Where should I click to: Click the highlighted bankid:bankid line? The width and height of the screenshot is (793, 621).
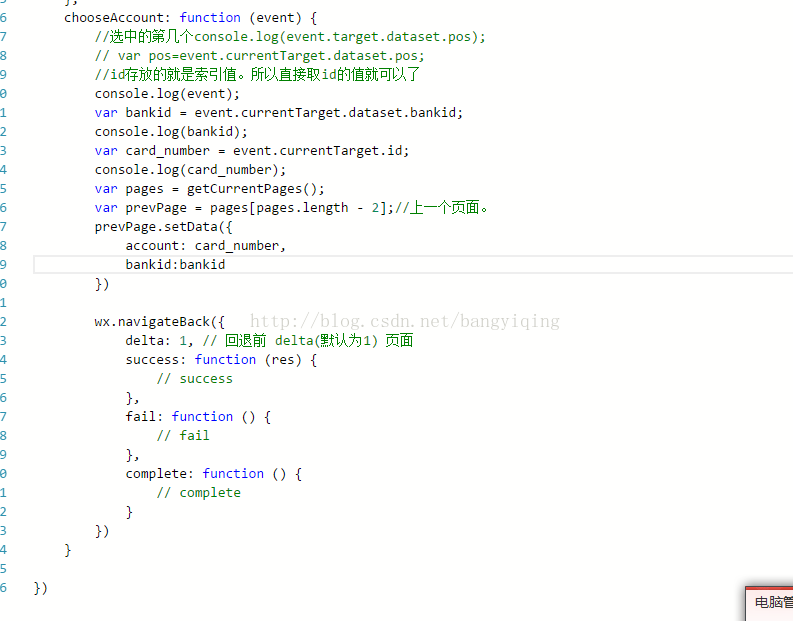(413, 264)
